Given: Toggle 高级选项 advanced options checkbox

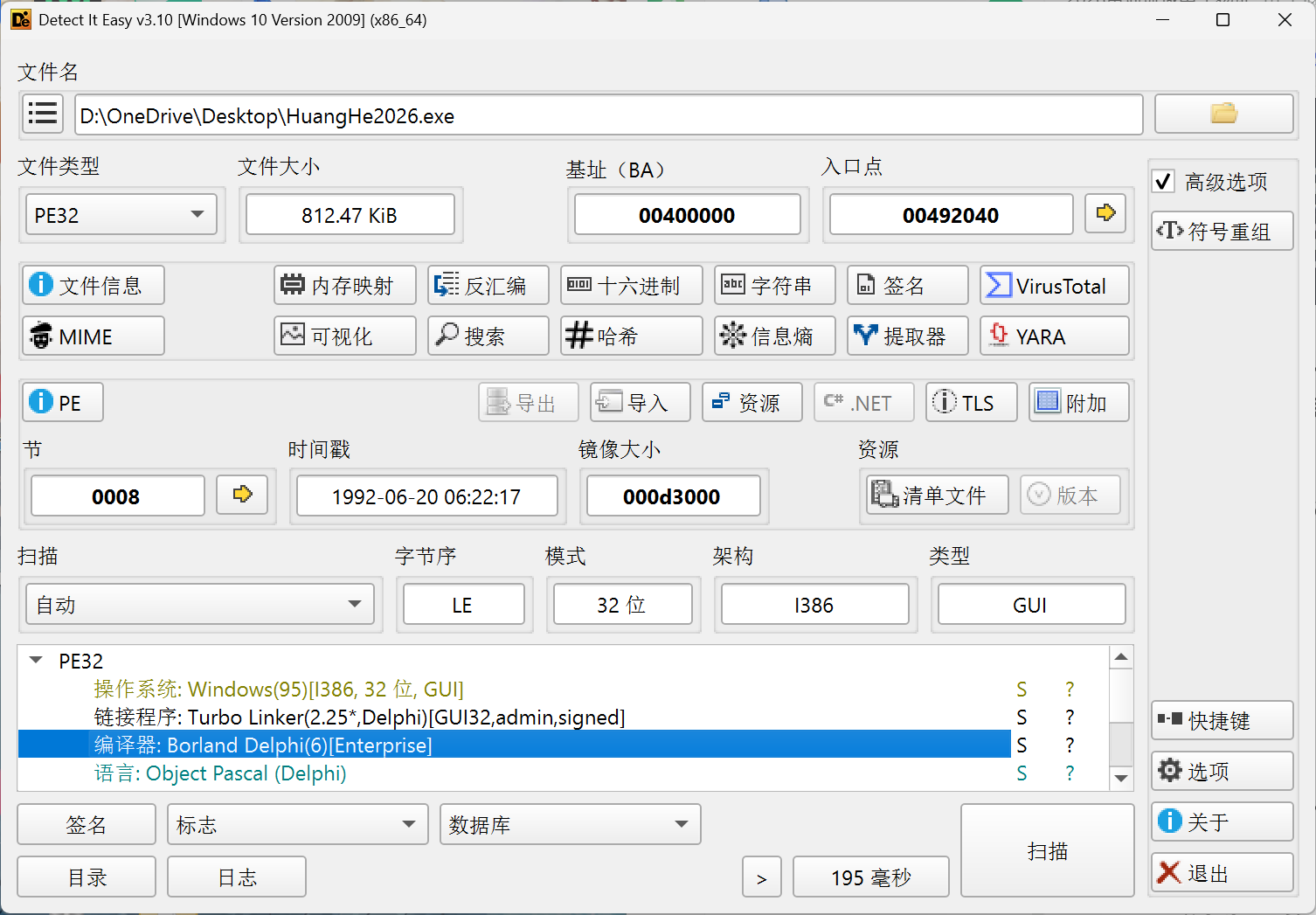Looking at the screenshot, I should [x=1163, y=181].
